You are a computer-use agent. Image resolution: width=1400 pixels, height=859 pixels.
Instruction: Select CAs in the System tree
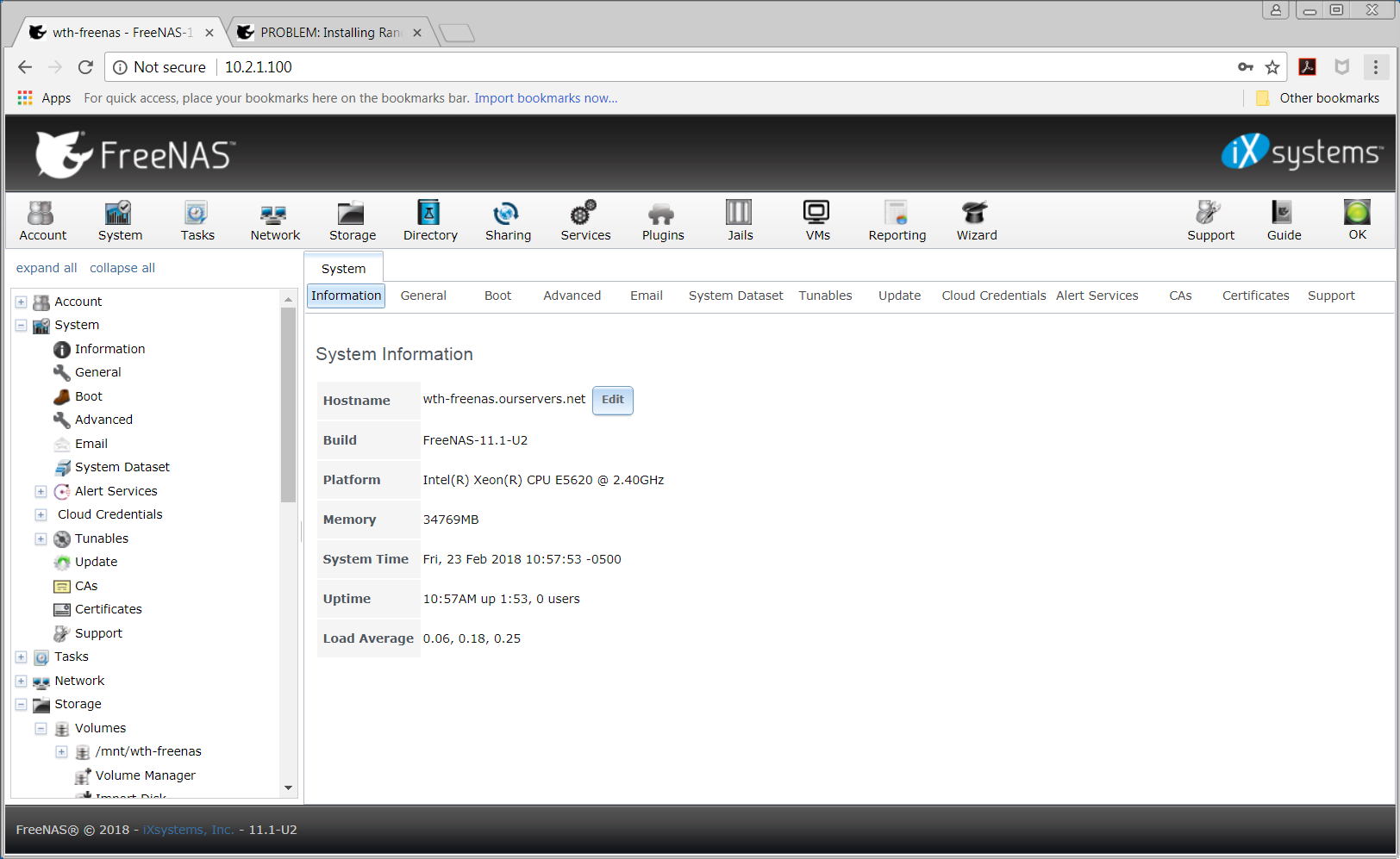pyautogui.click(x=85, y=586)
